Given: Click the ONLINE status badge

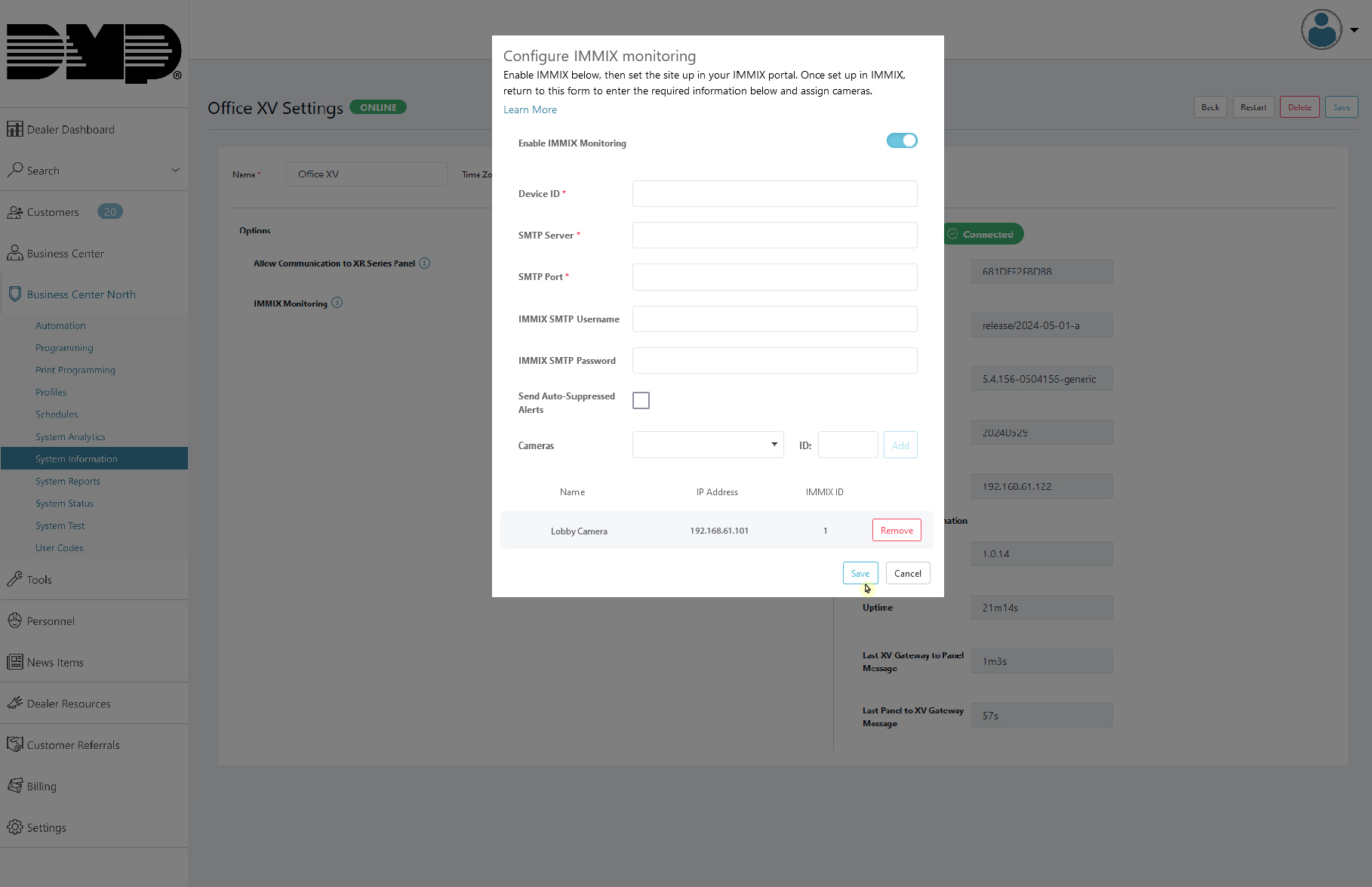Looking at the screenshot, I should click(x=378, y=107).
